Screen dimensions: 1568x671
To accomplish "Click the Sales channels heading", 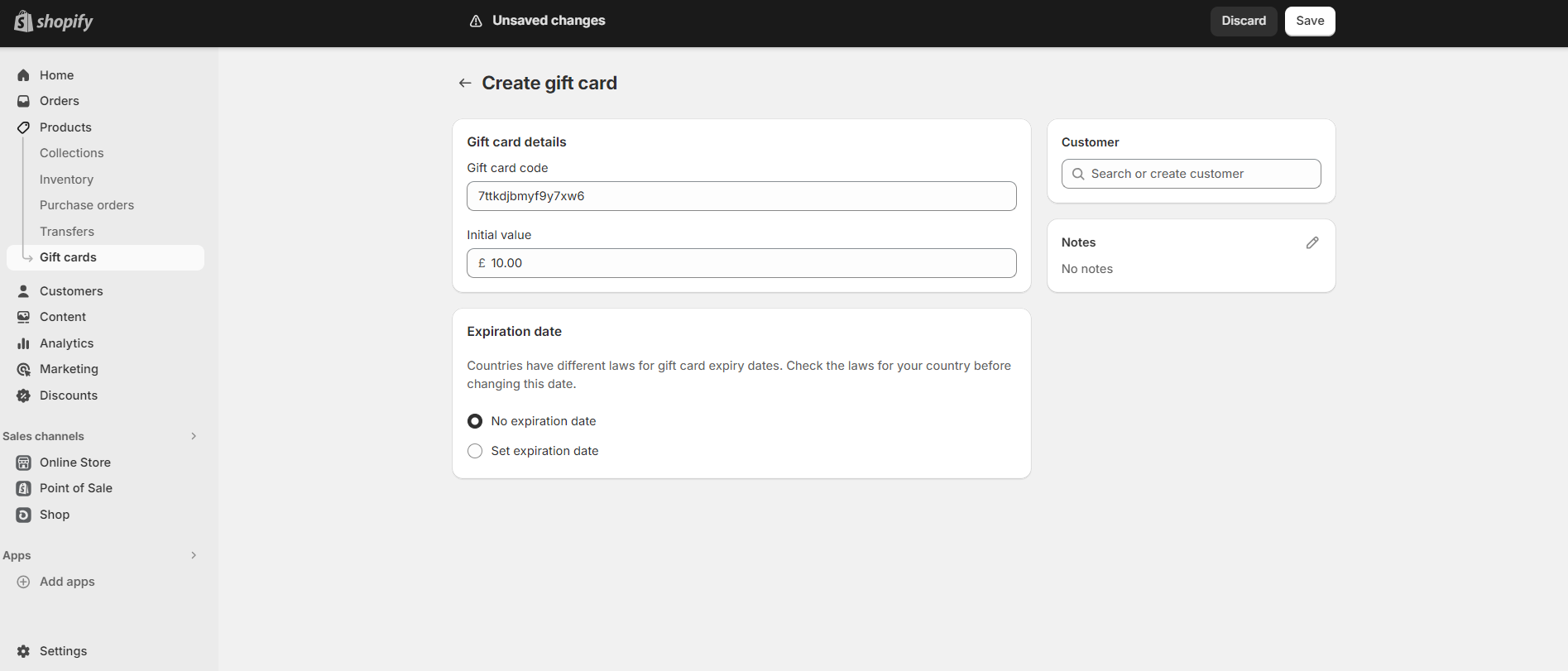I will pyautogui.click(x=43, y=436).
